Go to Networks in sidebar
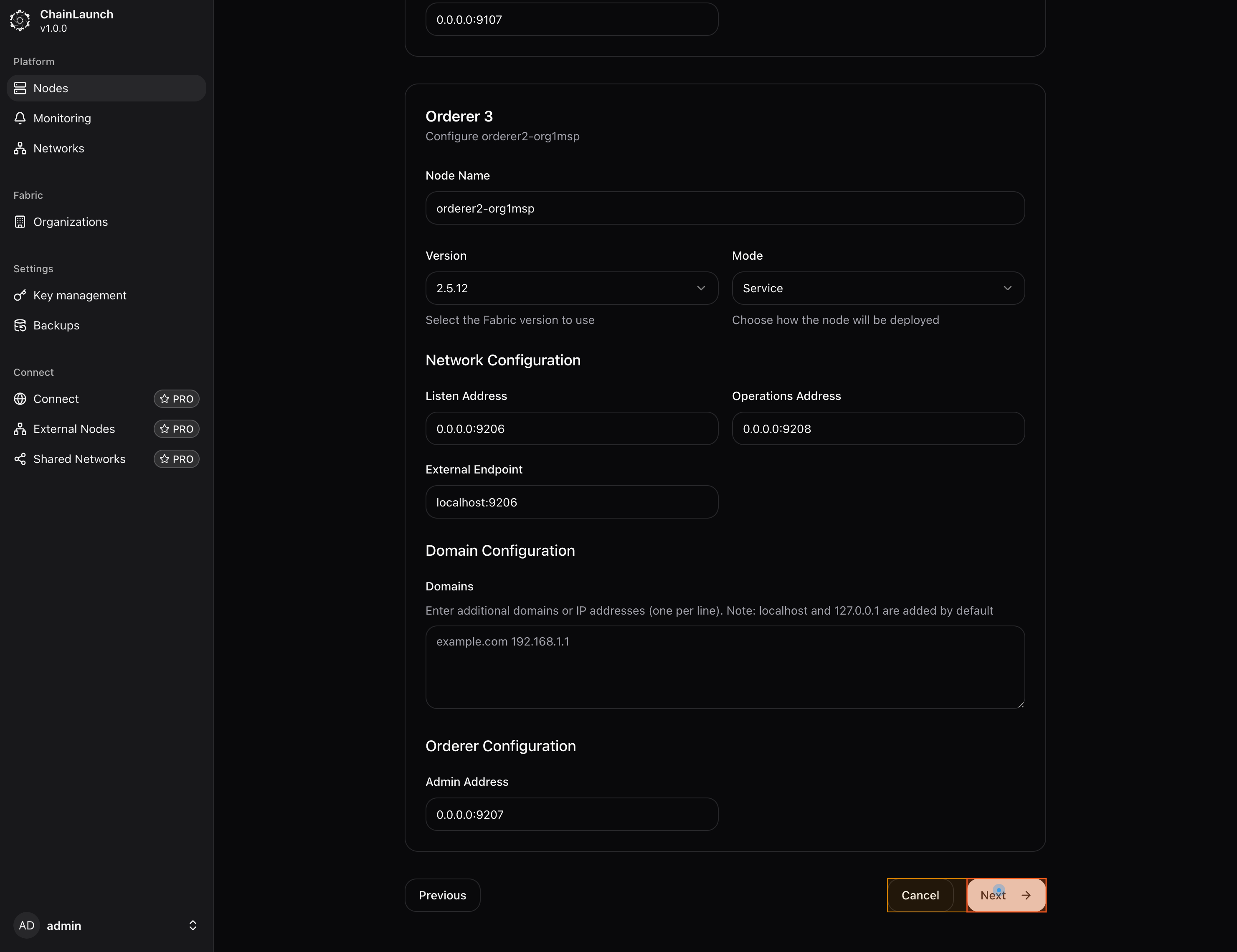 click(x=58, y=148)
